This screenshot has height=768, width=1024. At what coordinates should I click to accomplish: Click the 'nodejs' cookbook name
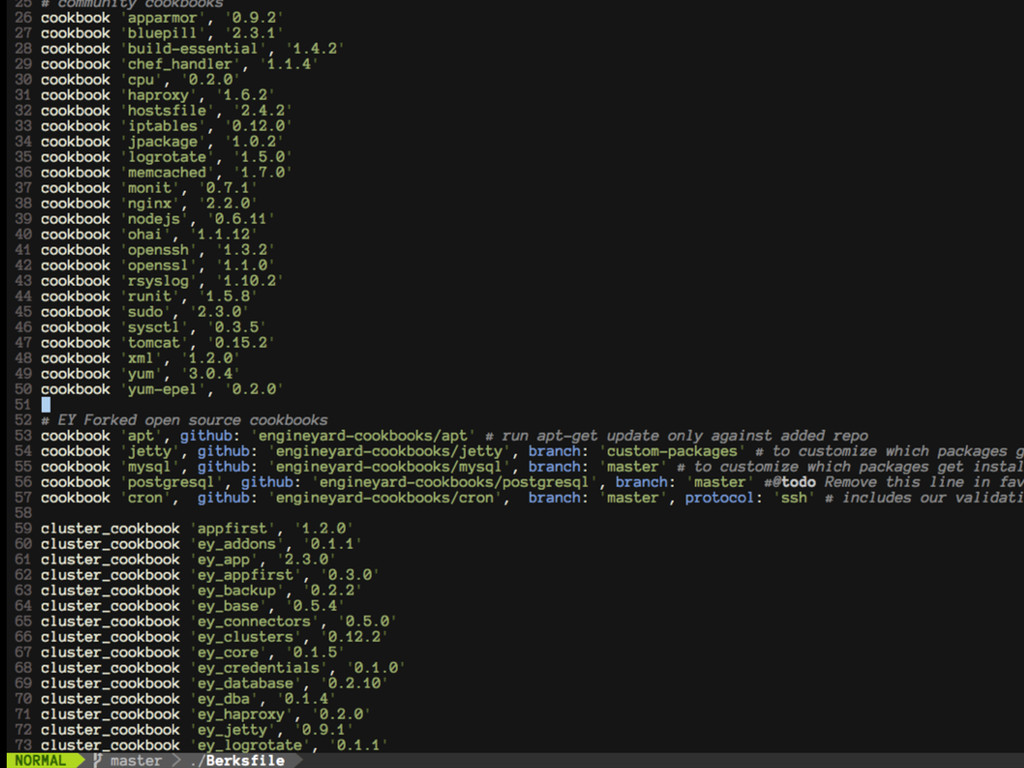click(x=153, y=219)
